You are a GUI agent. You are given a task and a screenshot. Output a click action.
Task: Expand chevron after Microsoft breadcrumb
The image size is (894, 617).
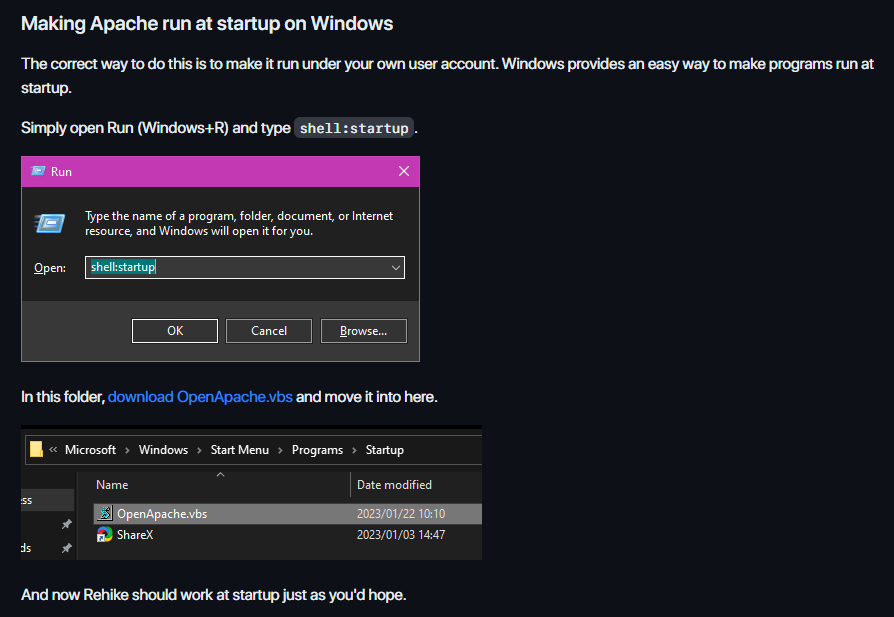[x=127, y=450]
